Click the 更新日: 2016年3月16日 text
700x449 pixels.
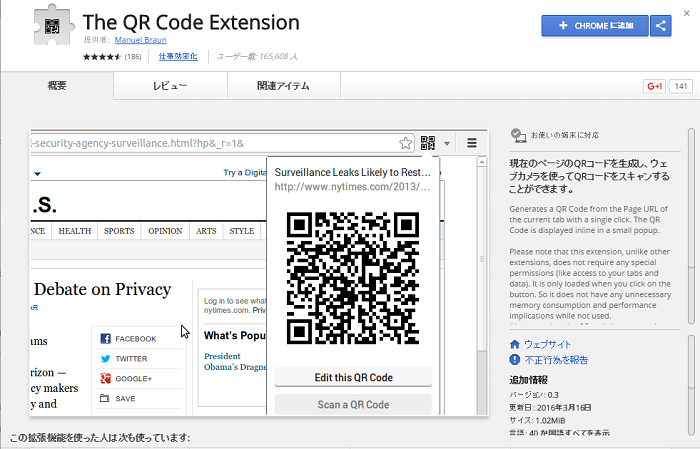click(550, 407)
